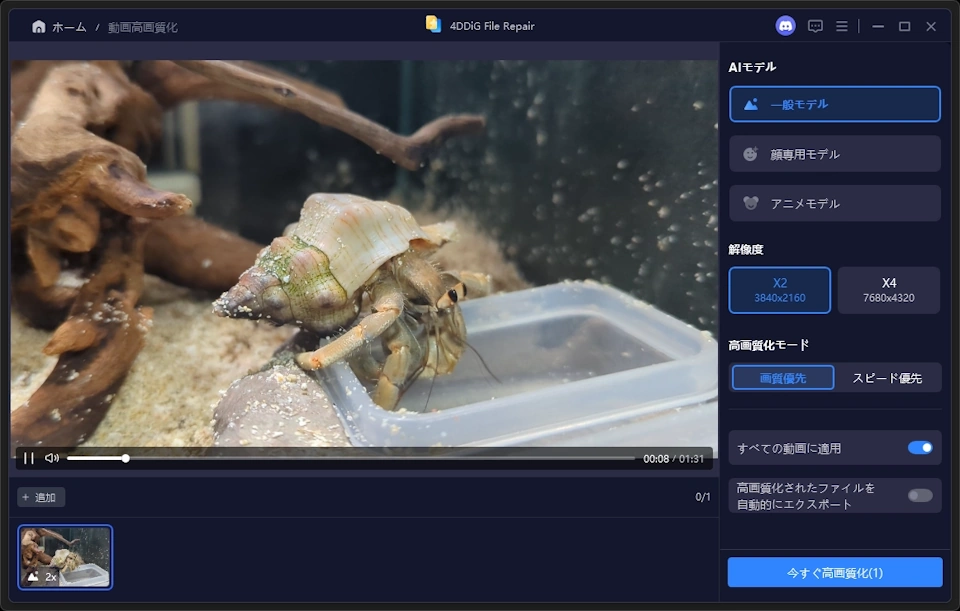This screenshot has height=611, width=960.
Task: Select the アニメモデル AI model
Action: 834,203
